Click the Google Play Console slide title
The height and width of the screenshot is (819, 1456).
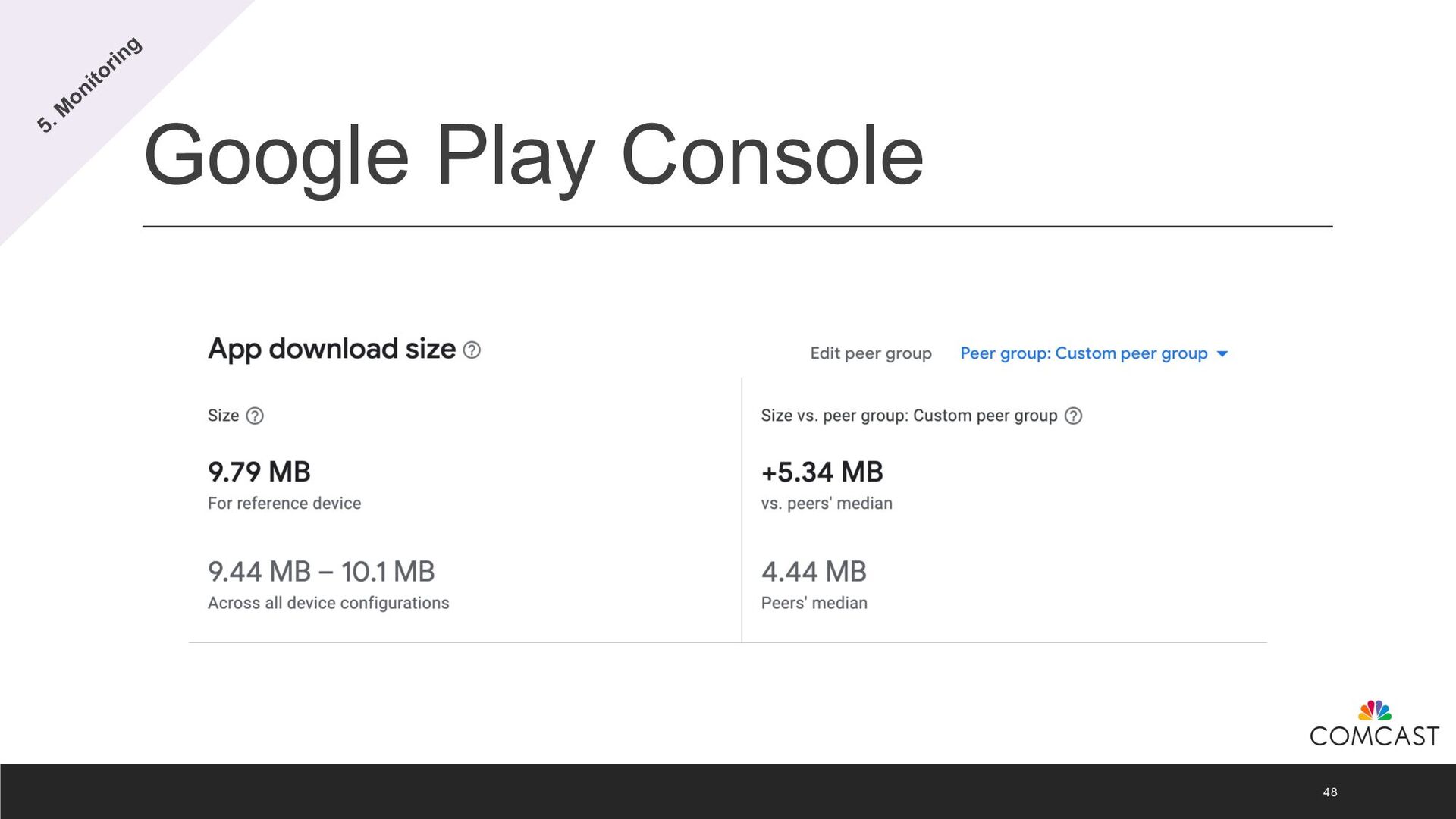pyautogui.click(x=533, y=155)
